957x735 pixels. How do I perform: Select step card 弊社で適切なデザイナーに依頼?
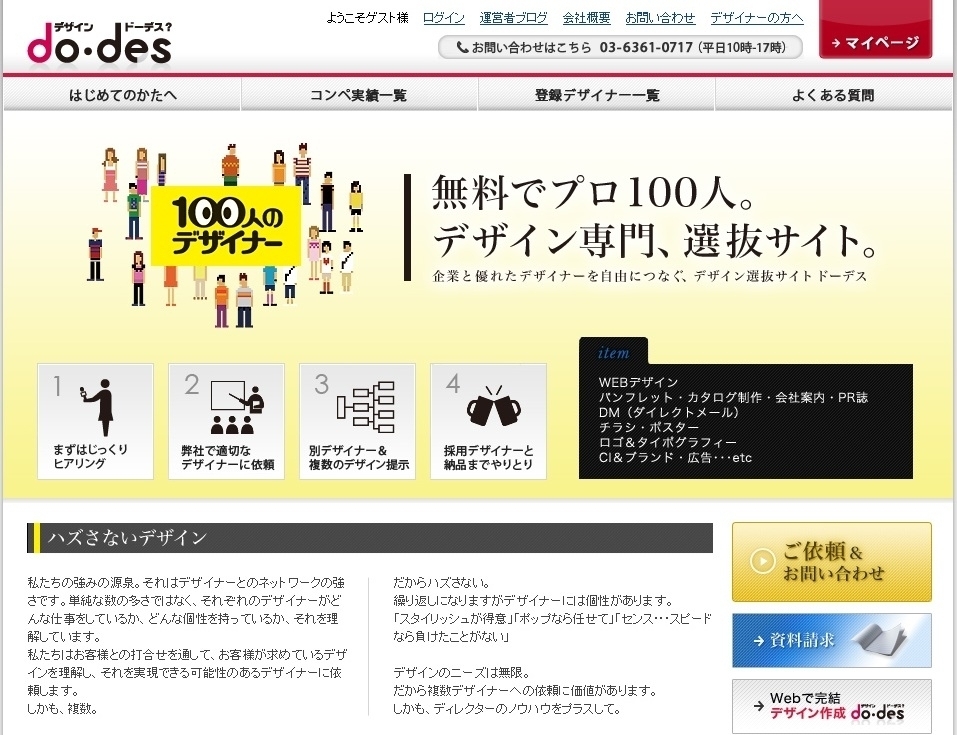coord(226,421)
